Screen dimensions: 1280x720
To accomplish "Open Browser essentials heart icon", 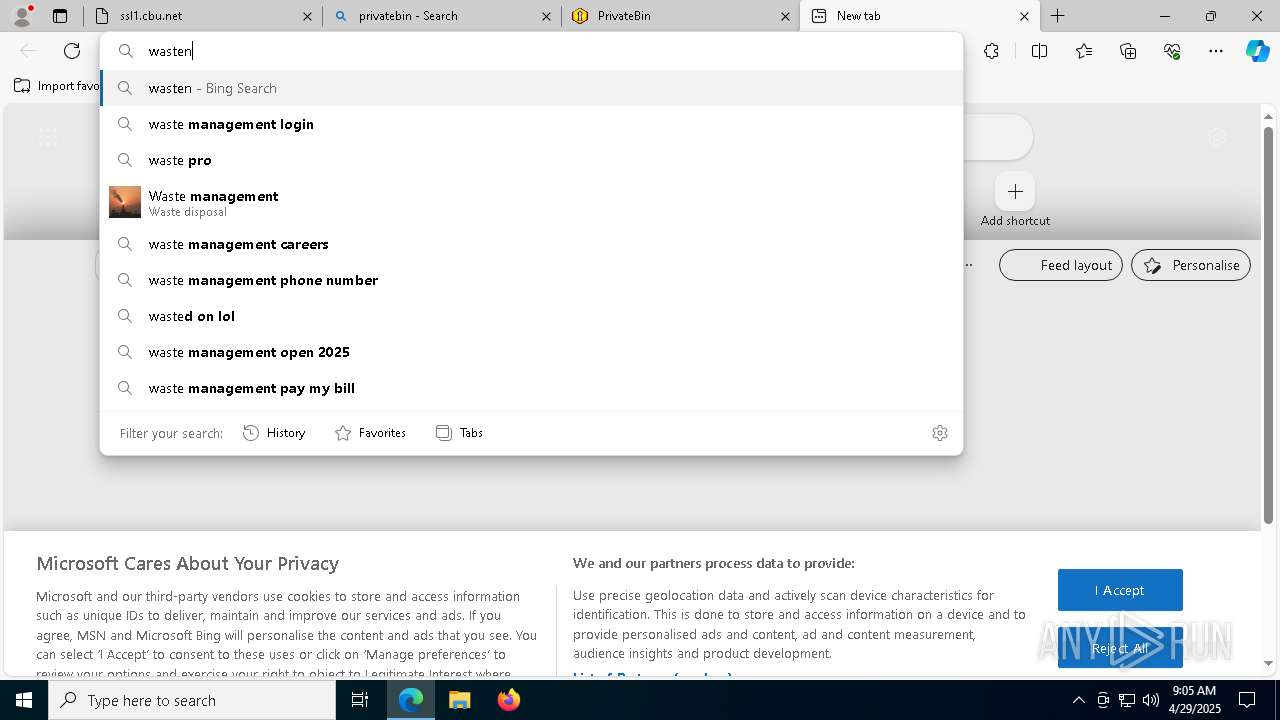I will point(1172,51).
